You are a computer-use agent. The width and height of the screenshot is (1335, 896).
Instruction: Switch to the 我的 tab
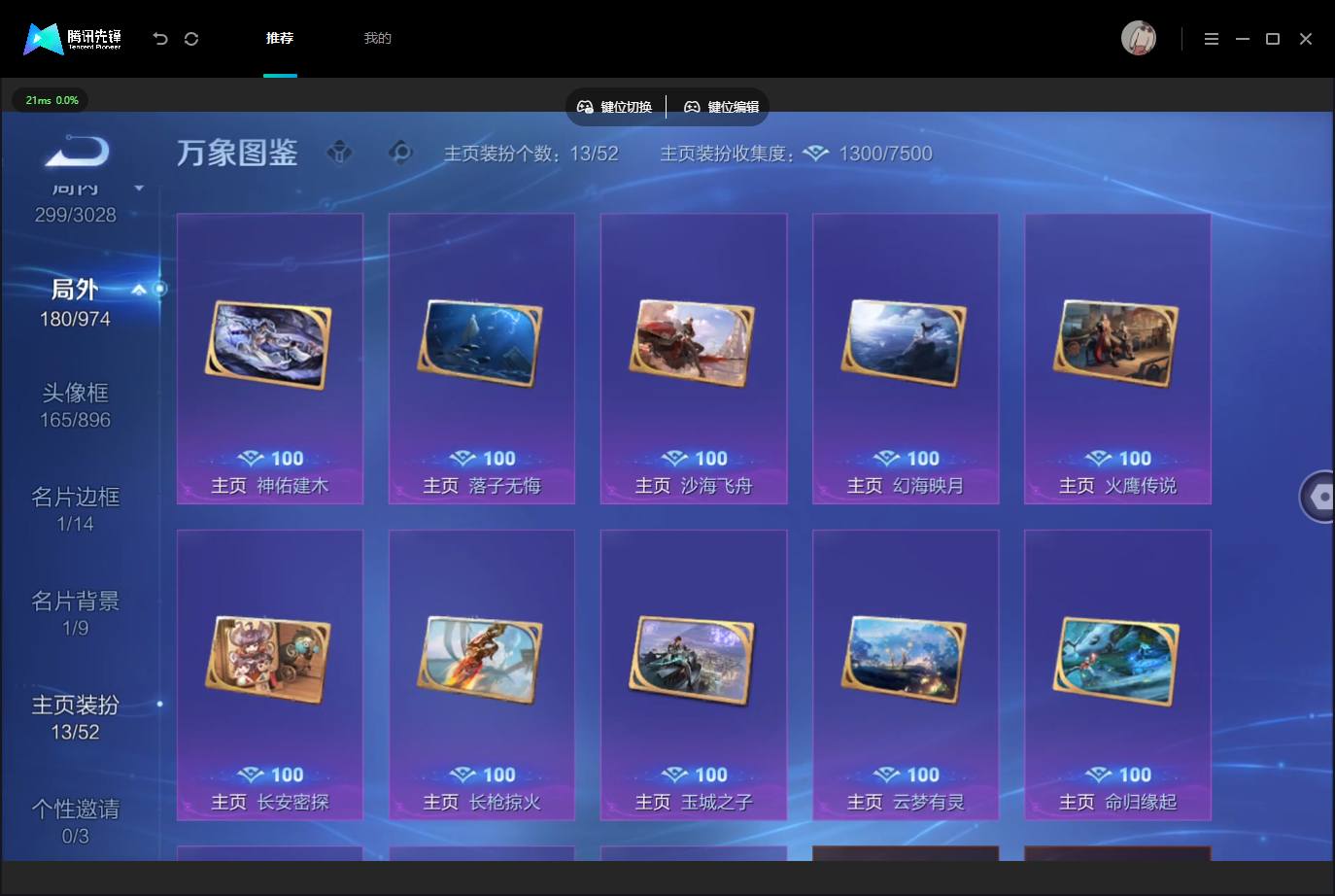pyautogui.click(x=377, y=38)
